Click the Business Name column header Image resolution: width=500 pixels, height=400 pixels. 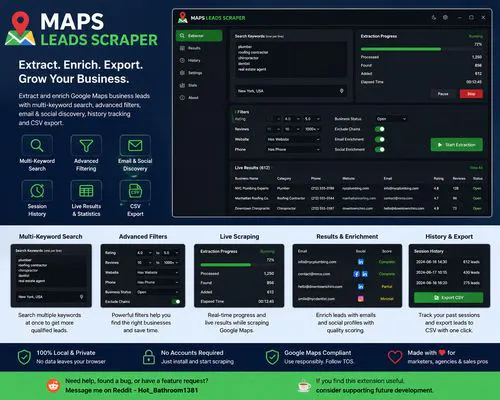coord(247,179)
